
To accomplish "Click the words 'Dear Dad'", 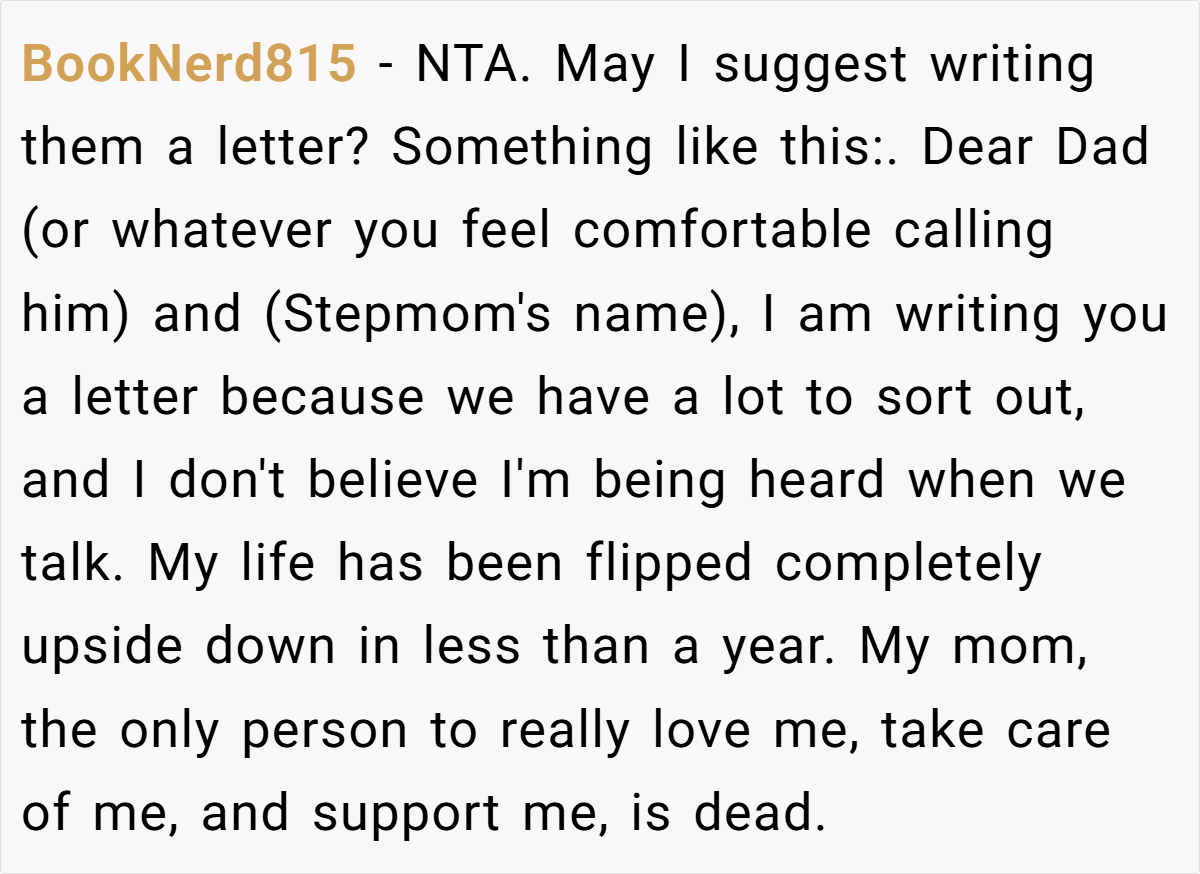I will (x=1035, y=148).
